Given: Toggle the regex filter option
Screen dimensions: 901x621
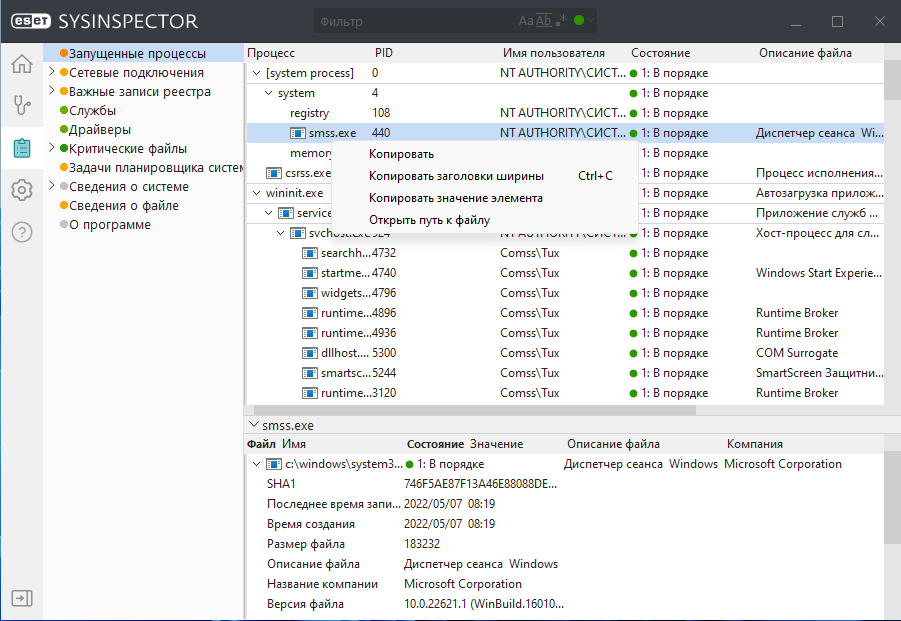Looking at the screenshot, I should (562, 21).
